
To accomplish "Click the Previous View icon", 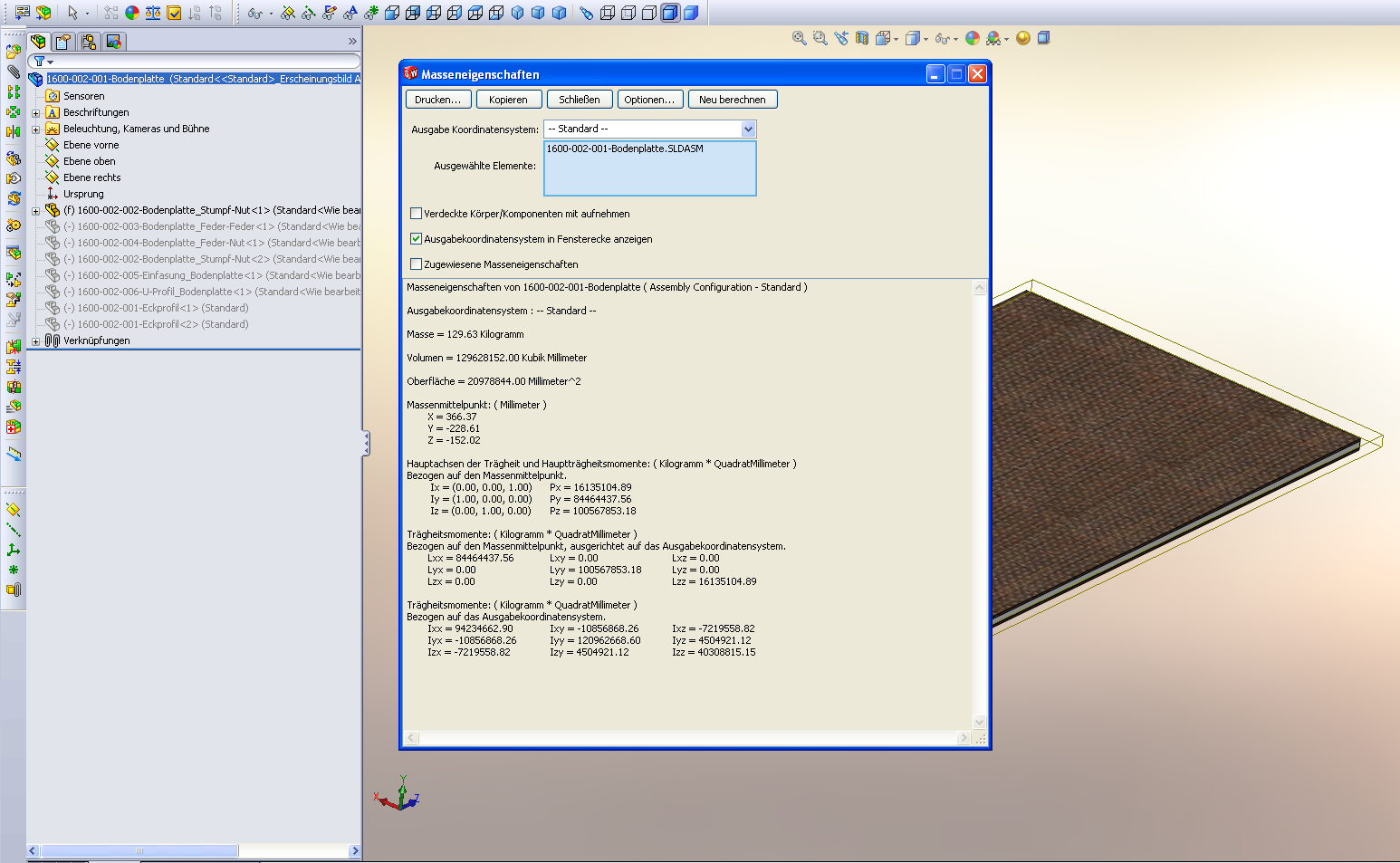I will point(841,38).
